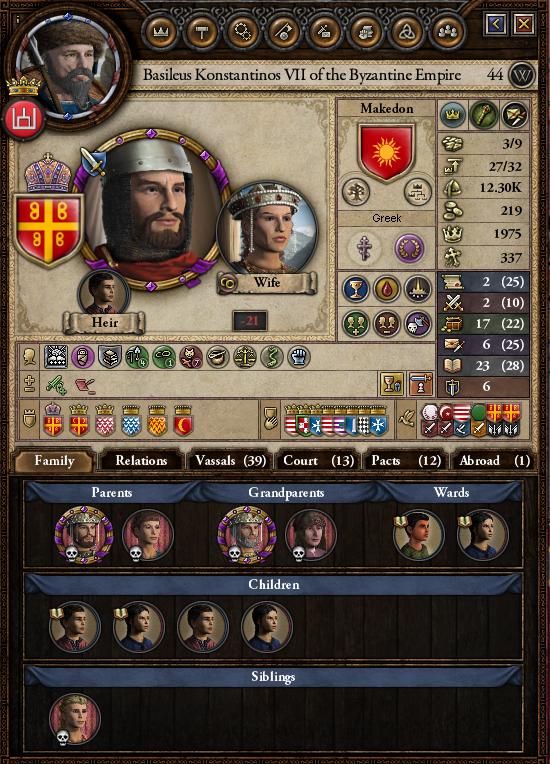This screenshot has height=764, width=550.
Task: Go back with the blue arrow button
Action: pyautogui.click(x=496, y=24)
